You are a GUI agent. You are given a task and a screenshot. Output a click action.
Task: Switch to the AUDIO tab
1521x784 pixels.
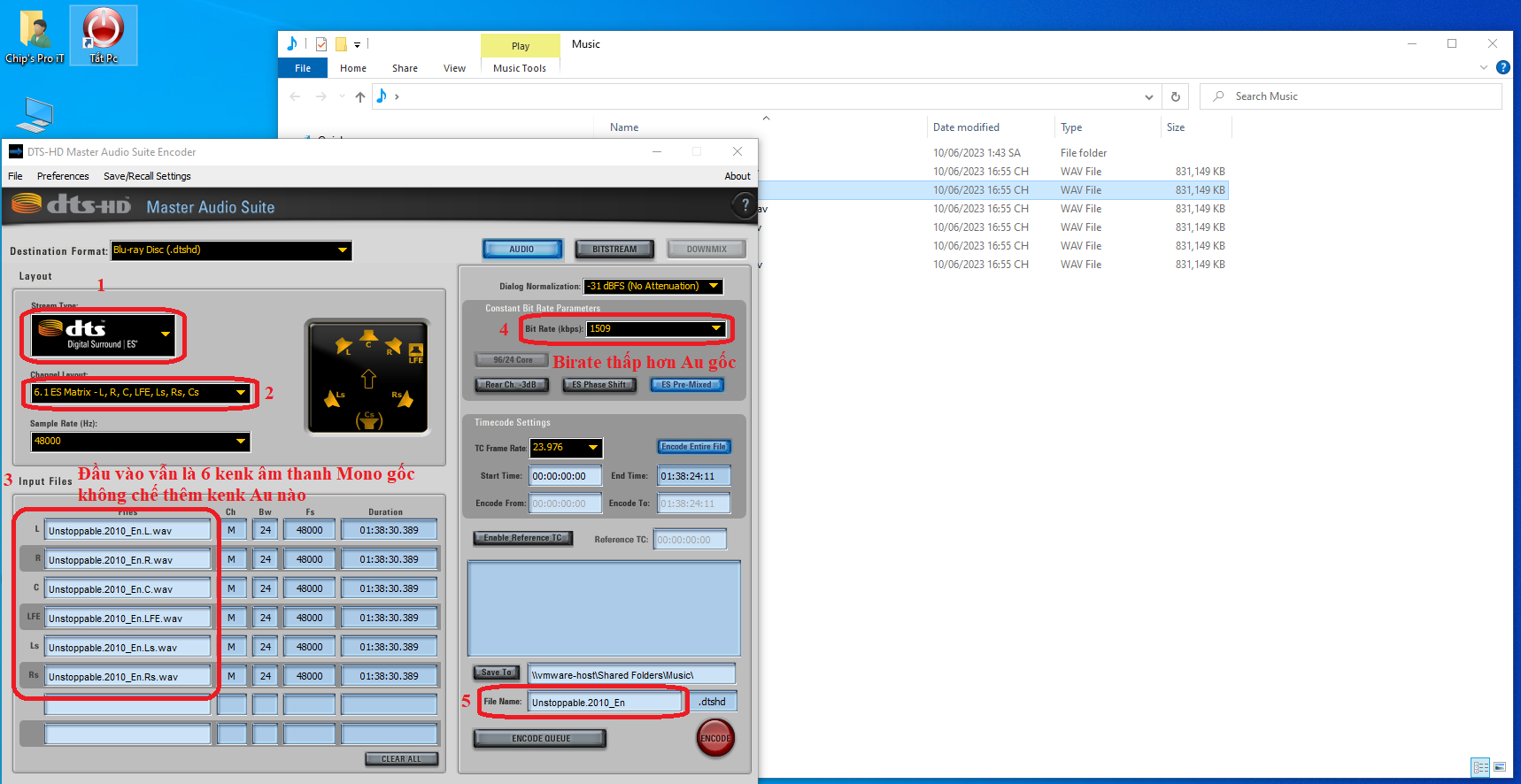point(522,250)
